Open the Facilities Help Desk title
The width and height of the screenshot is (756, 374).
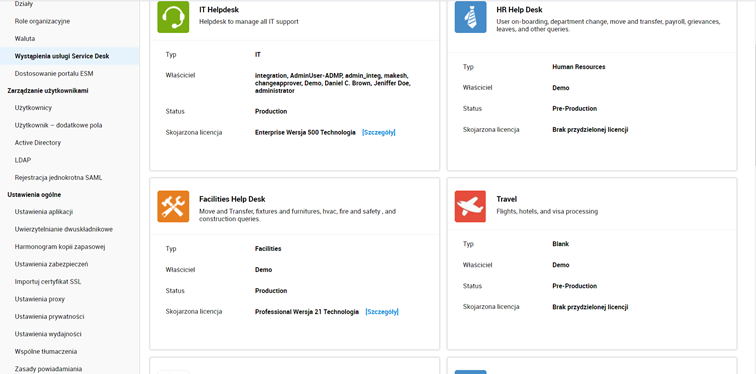tap(232, 199)
